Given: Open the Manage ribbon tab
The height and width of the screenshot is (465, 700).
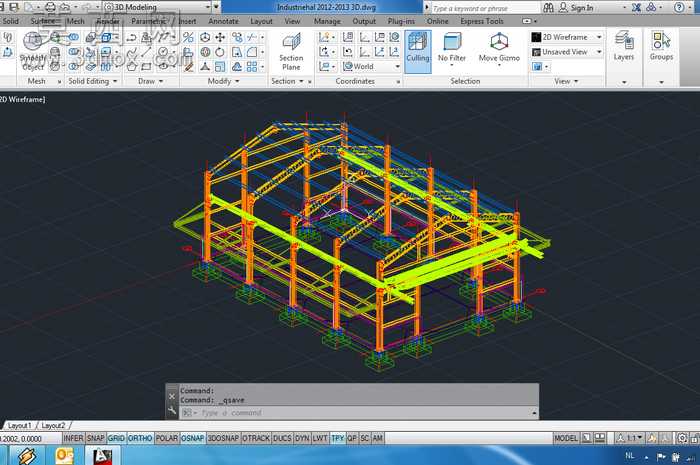Looking at the screenshot, I should (327, 21).
